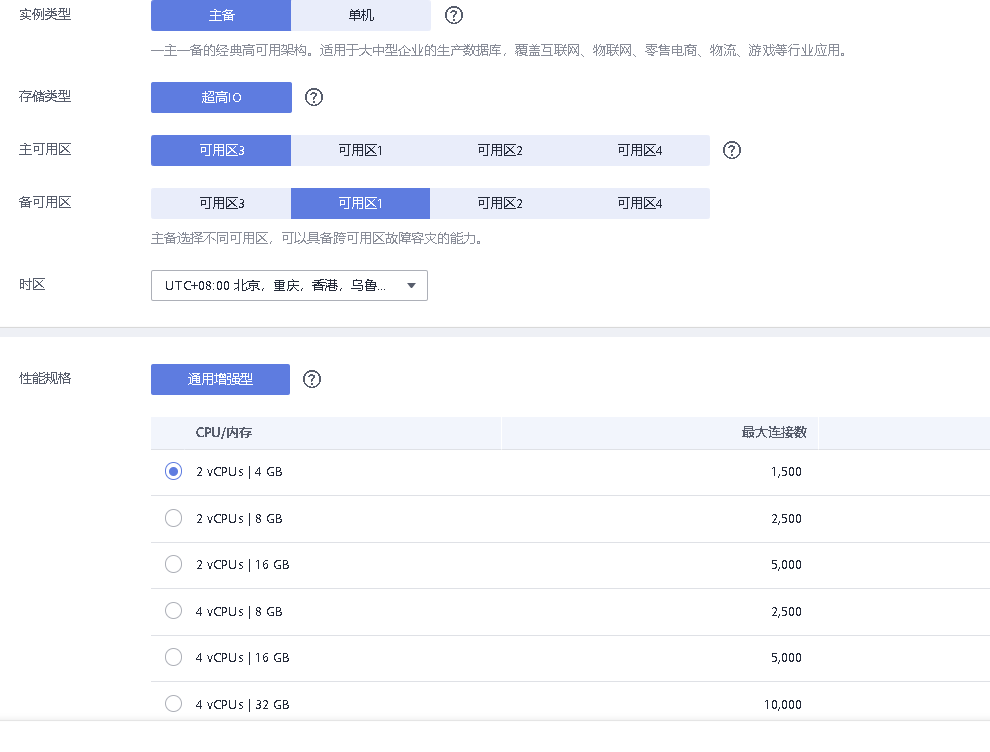Select 2 vCPUs | 4 GB radio button
The image size is (990, 752).
coord(174,472)
